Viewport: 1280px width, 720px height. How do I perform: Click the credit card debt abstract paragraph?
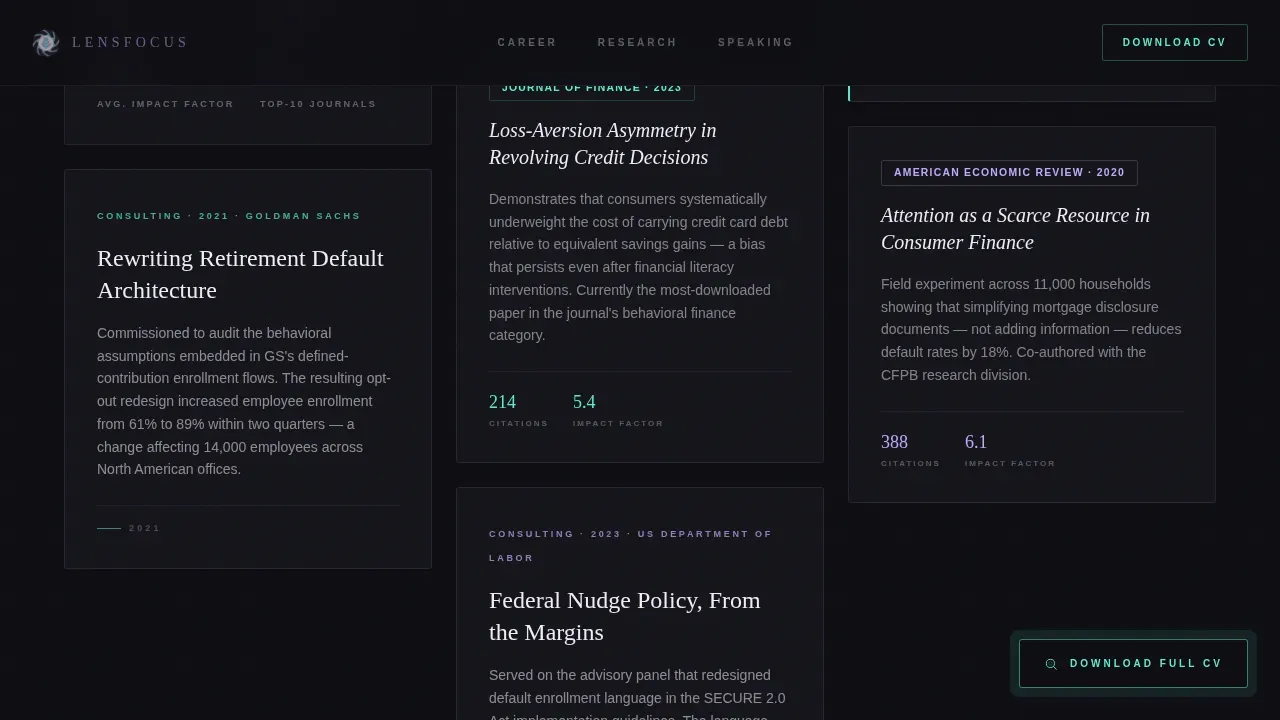coord(639,267)
